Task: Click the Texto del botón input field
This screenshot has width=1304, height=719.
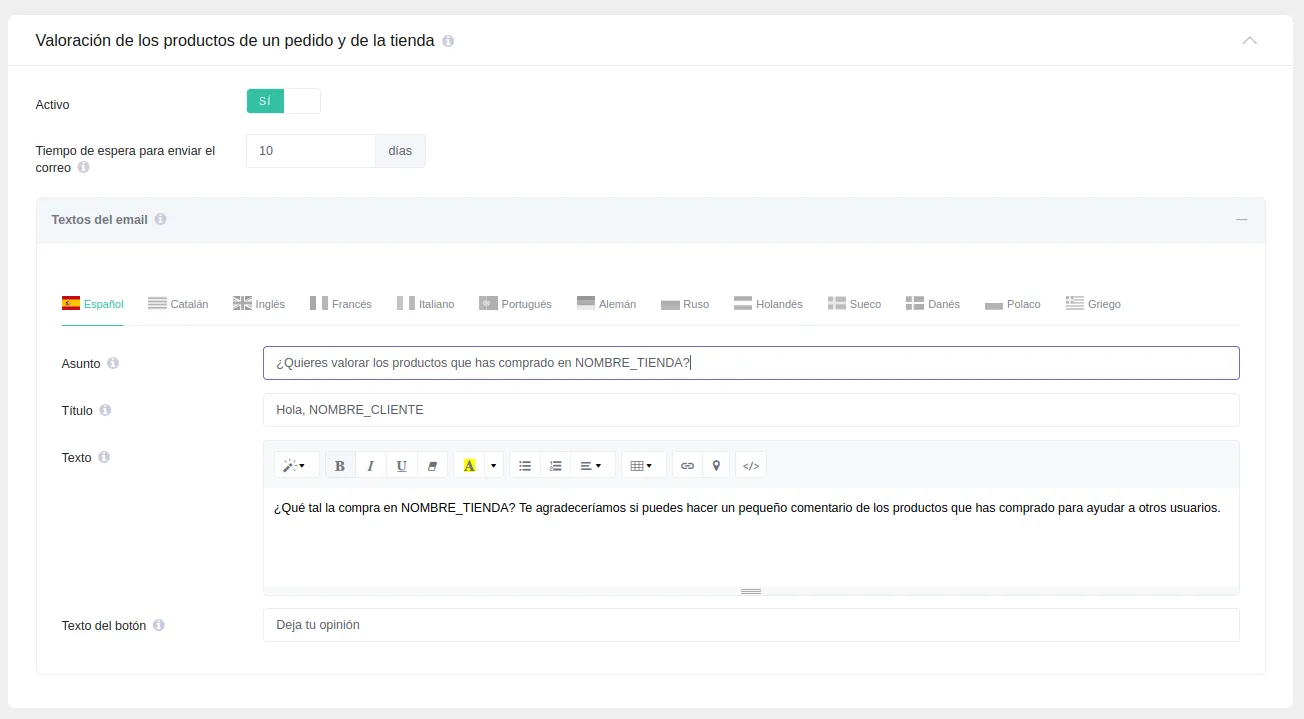Action: [x=751, y=625]
